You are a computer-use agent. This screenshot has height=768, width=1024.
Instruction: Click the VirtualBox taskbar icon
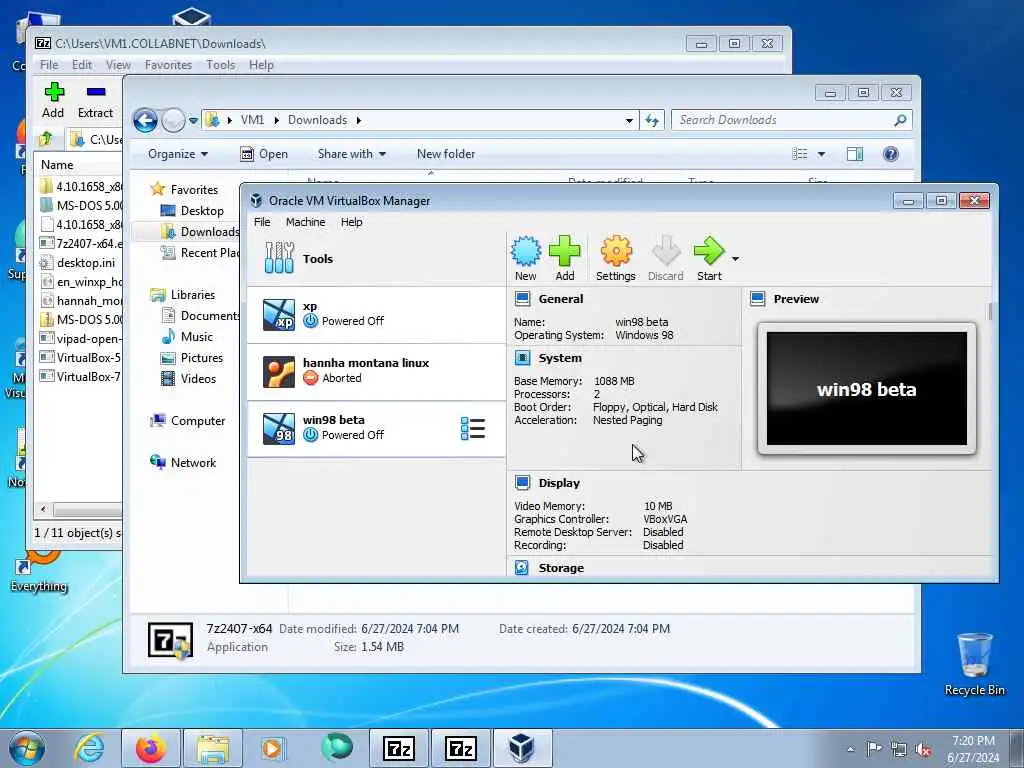(522, 748)
